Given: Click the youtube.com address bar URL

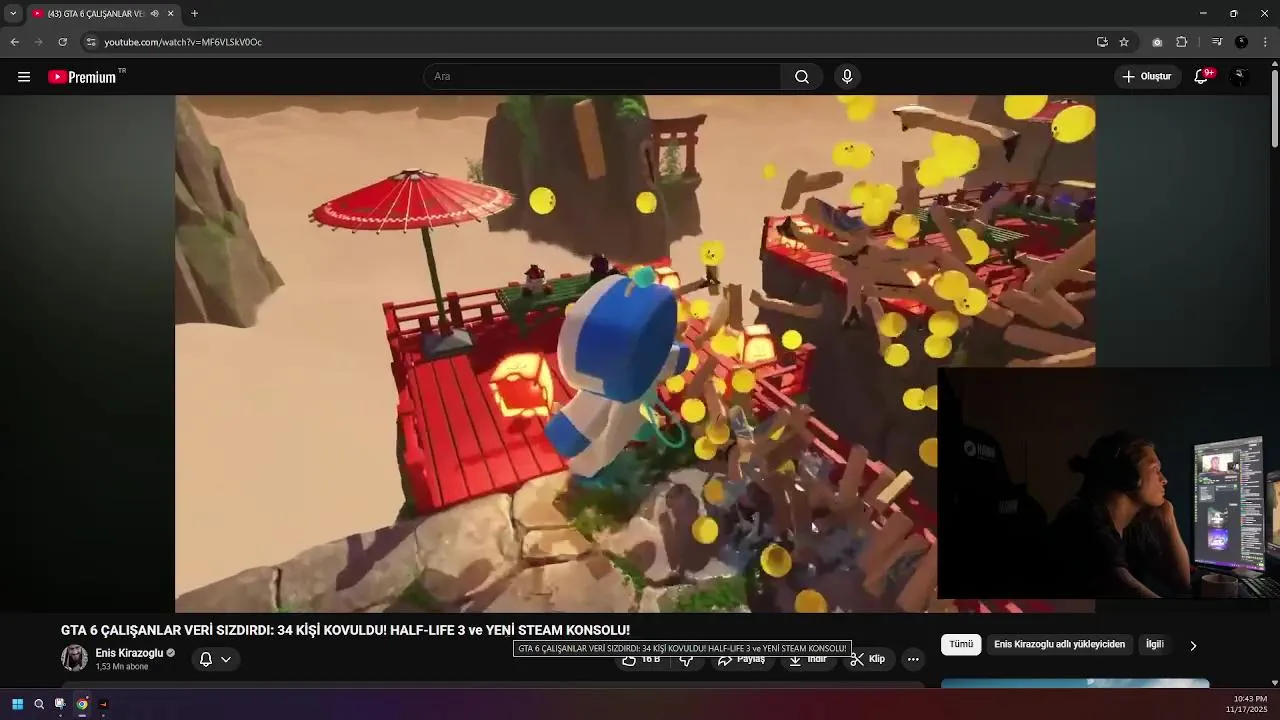Looking at the screenshot, I should (183, 42).
